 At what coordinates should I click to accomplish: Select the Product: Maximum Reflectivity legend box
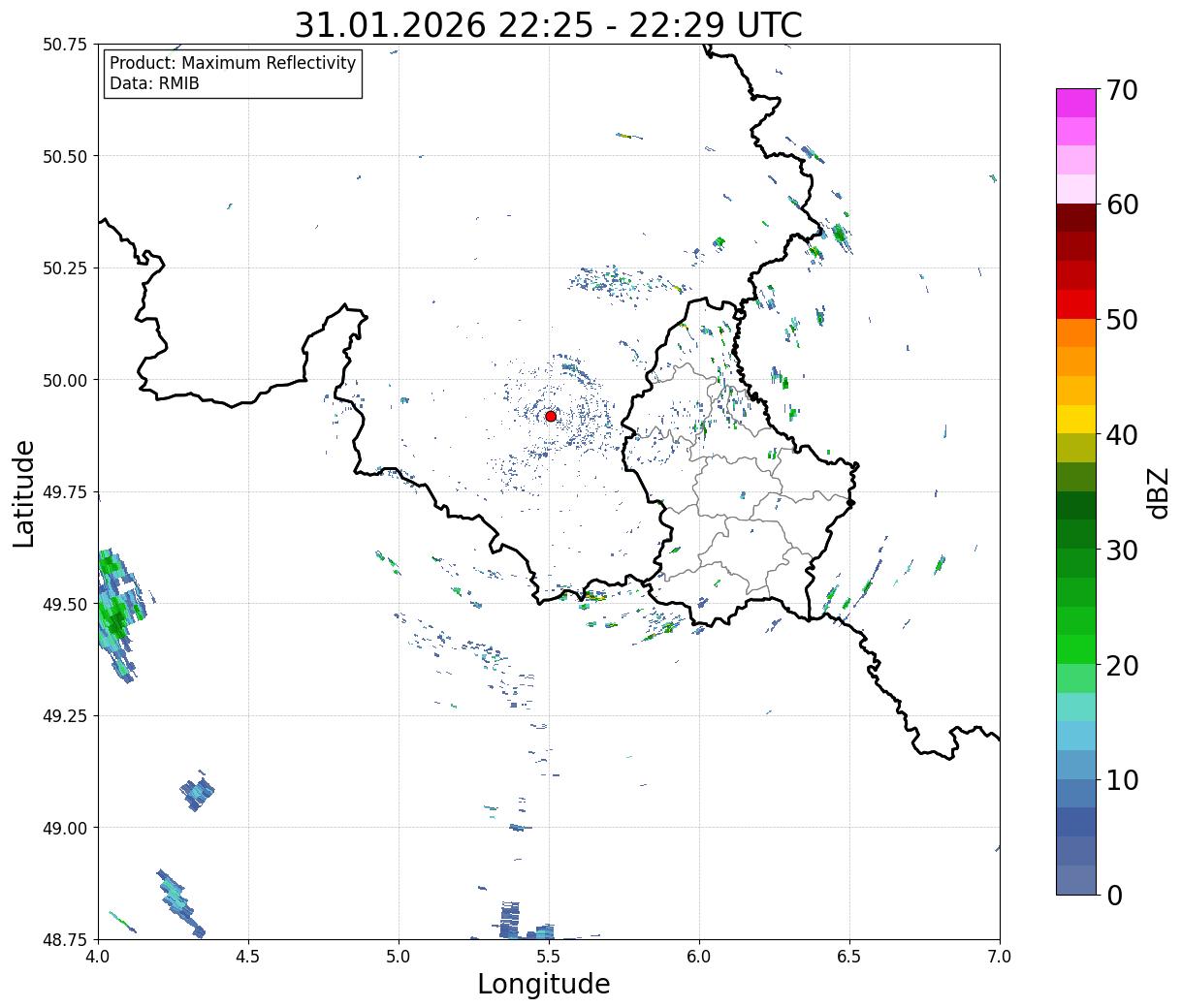[x=233, y=74]
